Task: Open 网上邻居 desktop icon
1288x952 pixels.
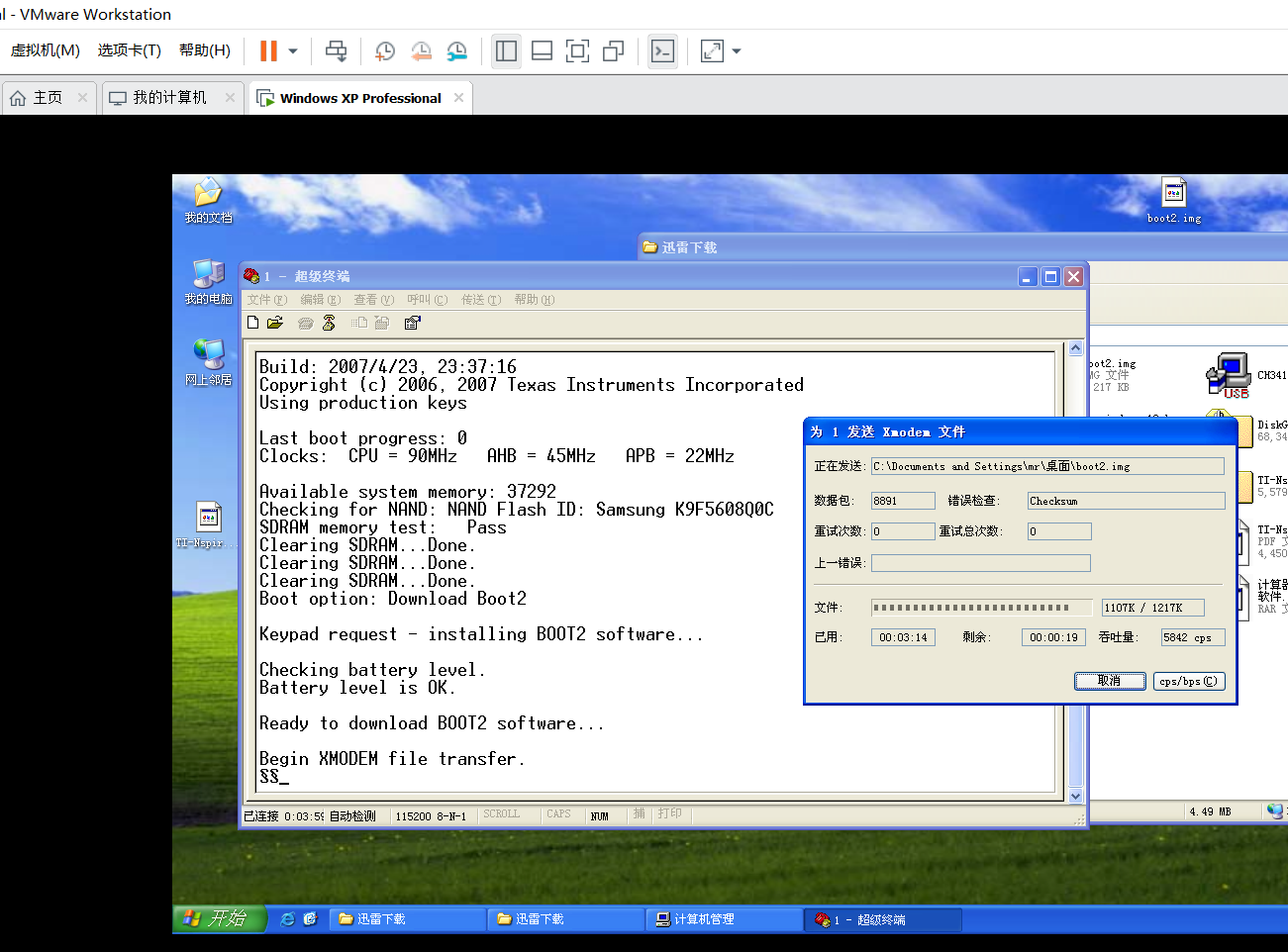Action: pos(208,362)
